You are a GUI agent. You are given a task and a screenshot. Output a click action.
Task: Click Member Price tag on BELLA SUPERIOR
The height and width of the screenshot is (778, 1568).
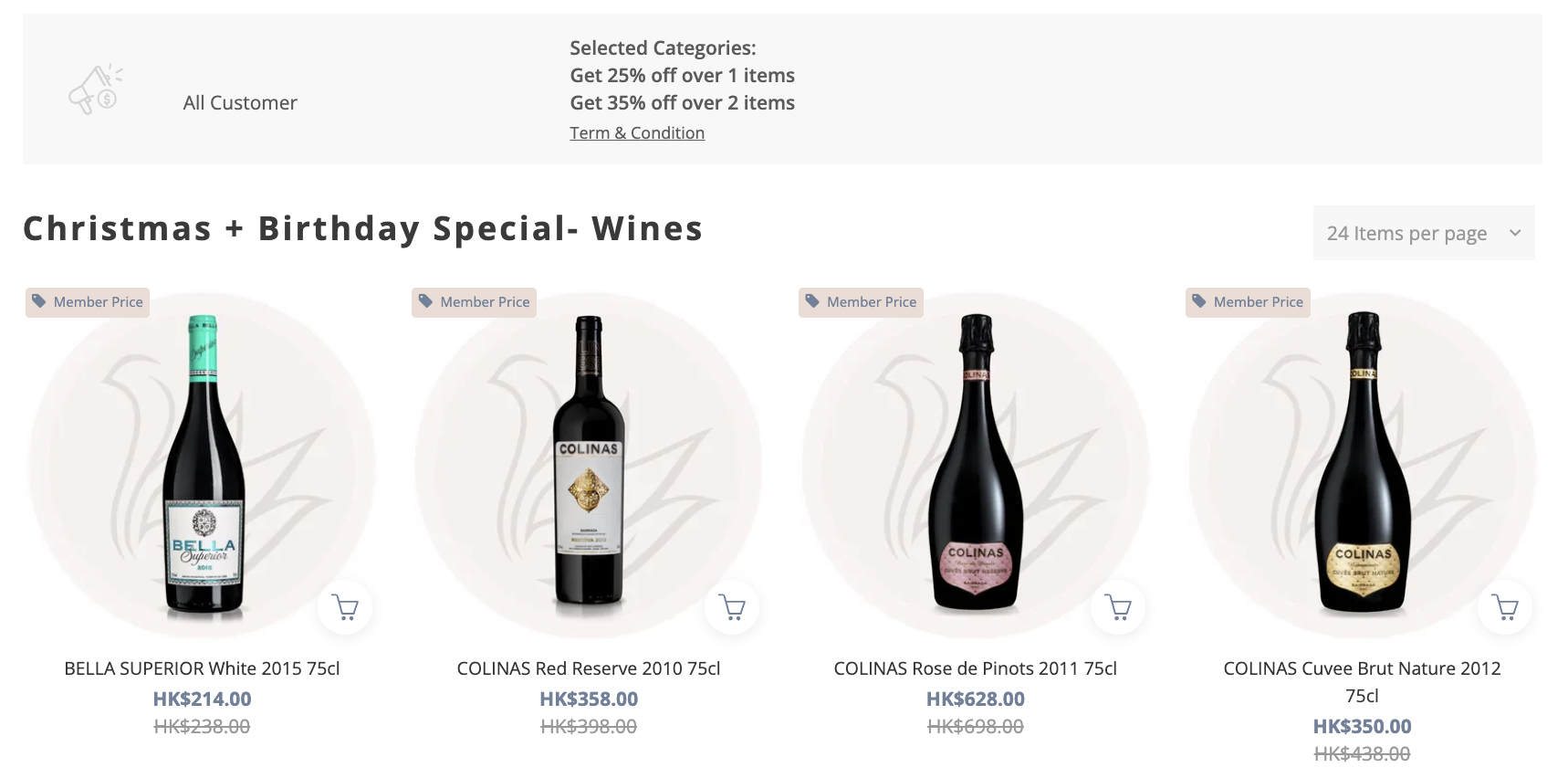pyautogui.click(x=88, y=302)
